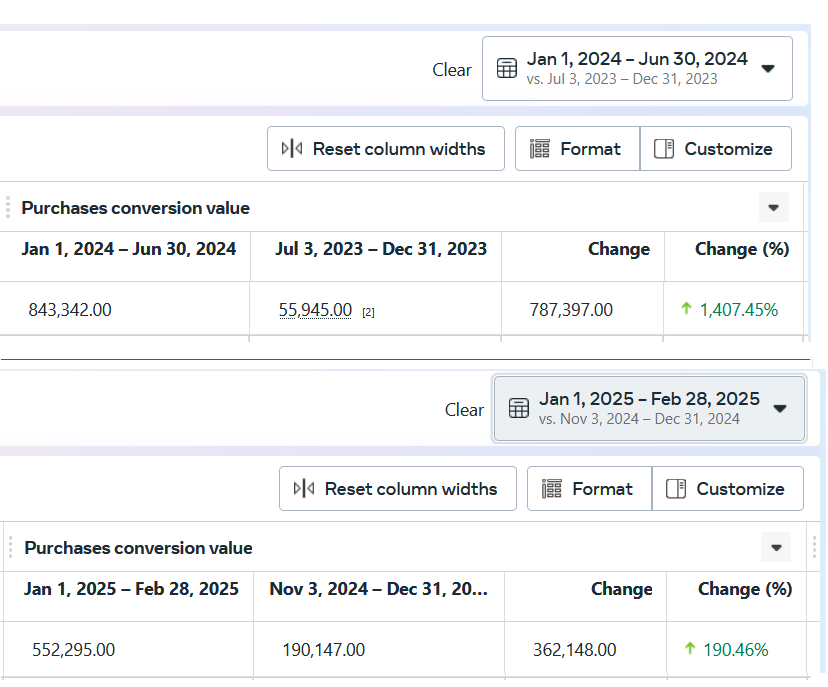Open Format options in the 2024 report

[577, 149]
